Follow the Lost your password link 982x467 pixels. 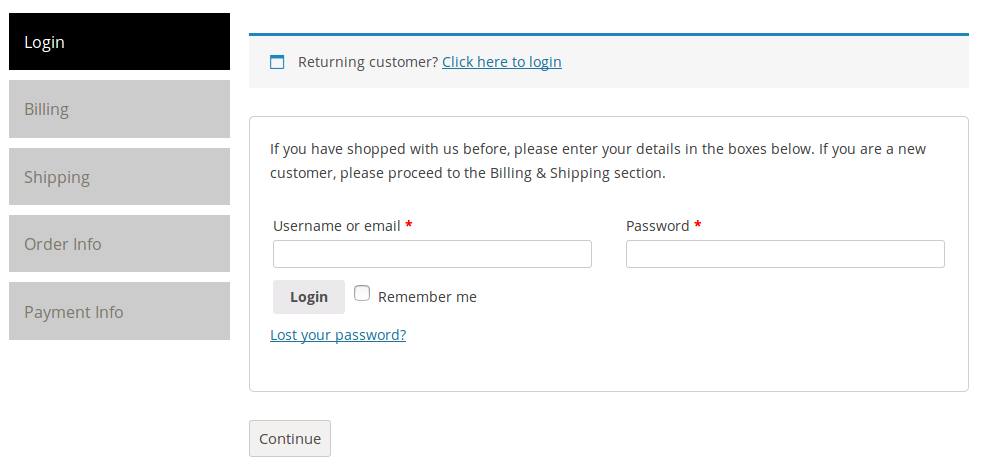pos(338,335)
